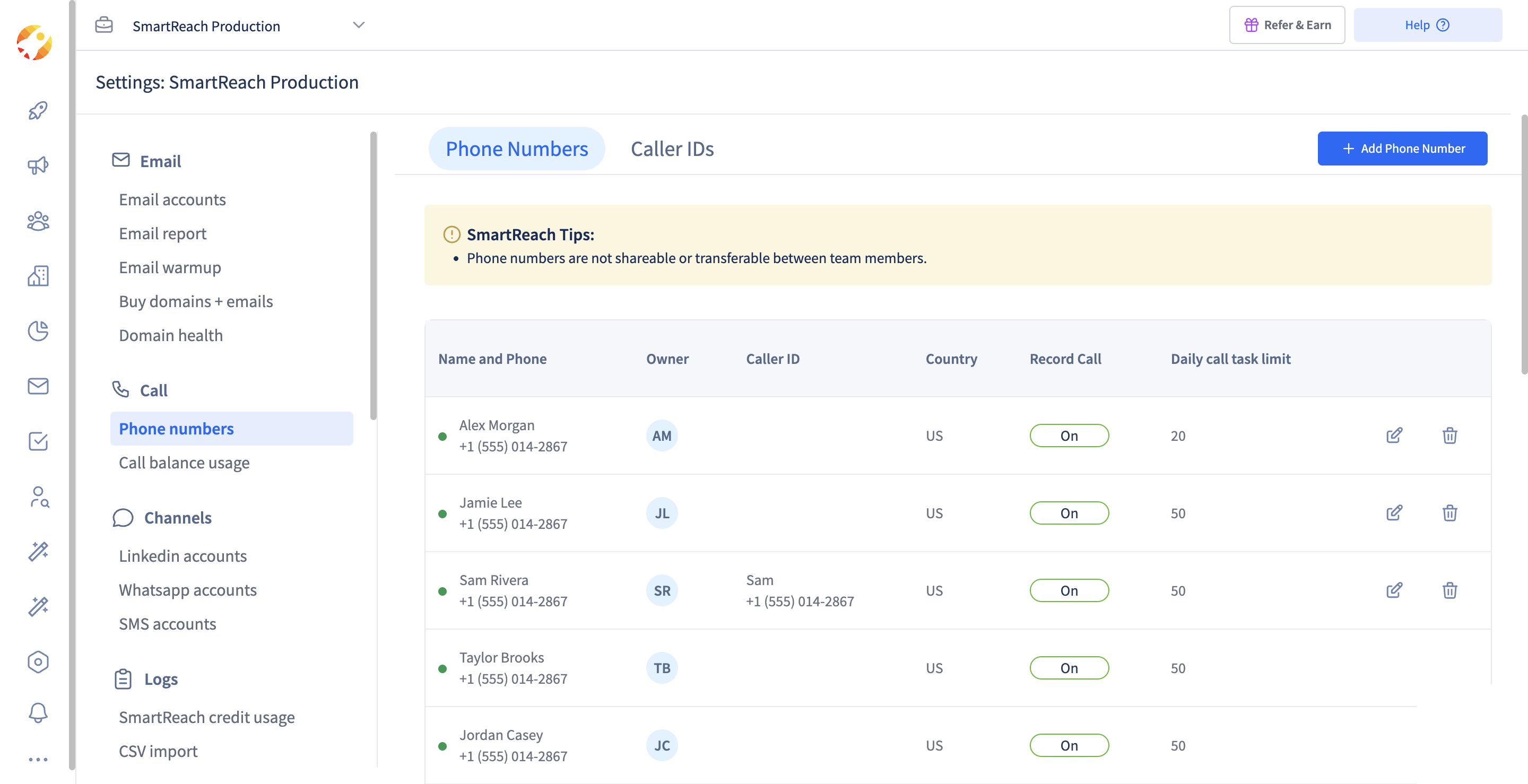Click Taylor Brooks name
The height and width of the screenshot is (784, 1528).
coord(501,658)
